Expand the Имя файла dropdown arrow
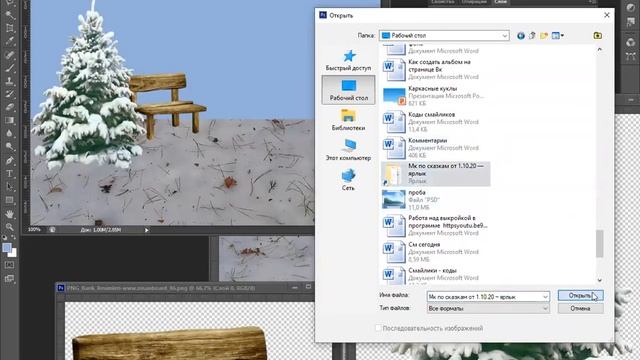This screenshot has width=640, height=360. 545,297
